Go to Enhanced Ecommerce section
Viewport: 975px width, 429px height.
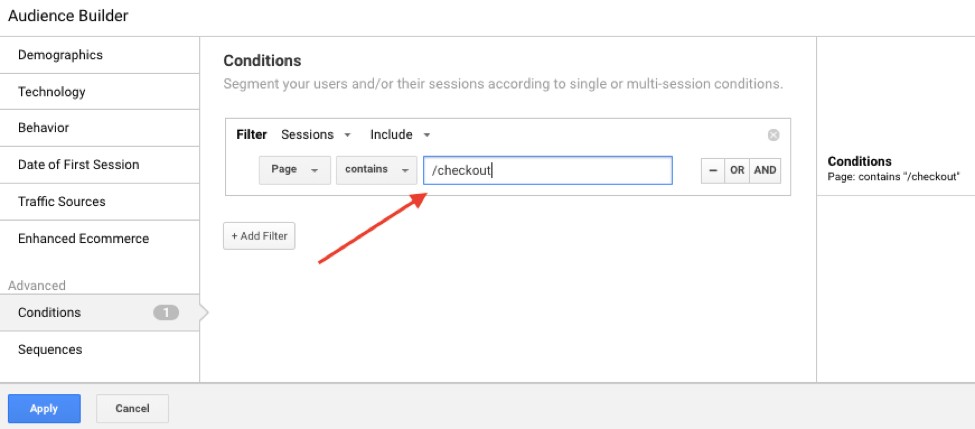pos(83,239)
